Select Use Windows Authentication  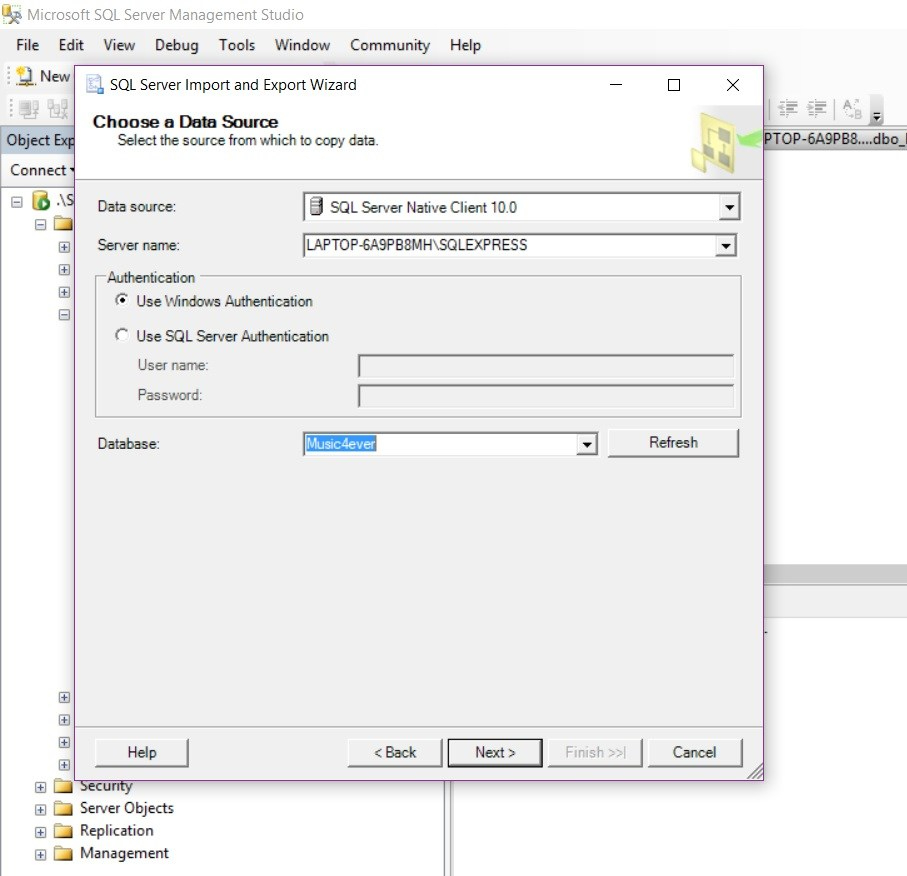tap(122, 301)
